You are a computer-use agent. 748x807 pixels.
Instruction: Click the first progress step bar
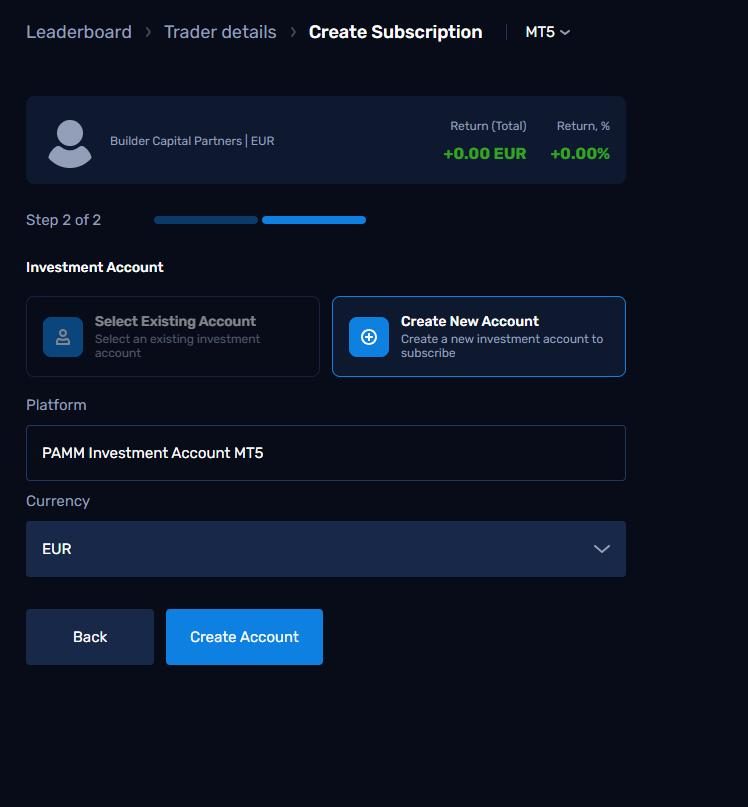click(x=206, y=220)
